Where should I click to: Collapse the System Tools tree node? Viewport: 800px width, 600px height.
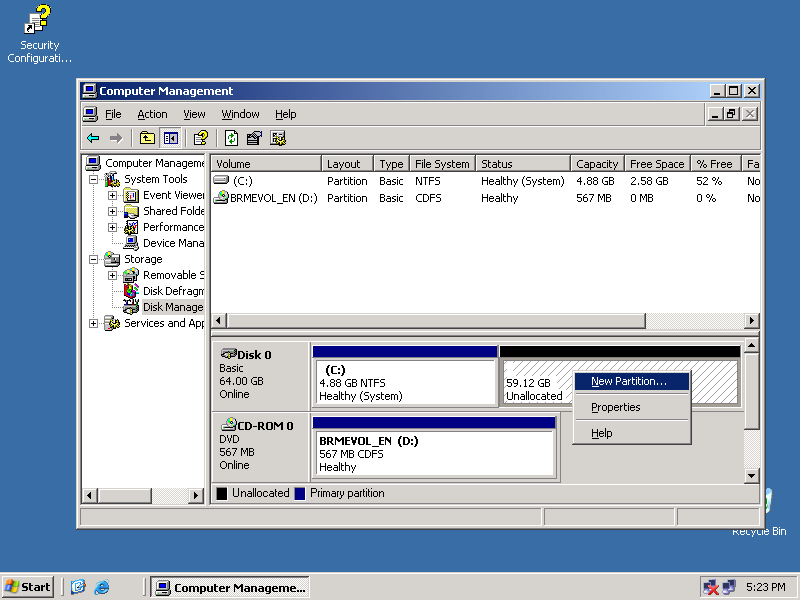pos(93,179)
